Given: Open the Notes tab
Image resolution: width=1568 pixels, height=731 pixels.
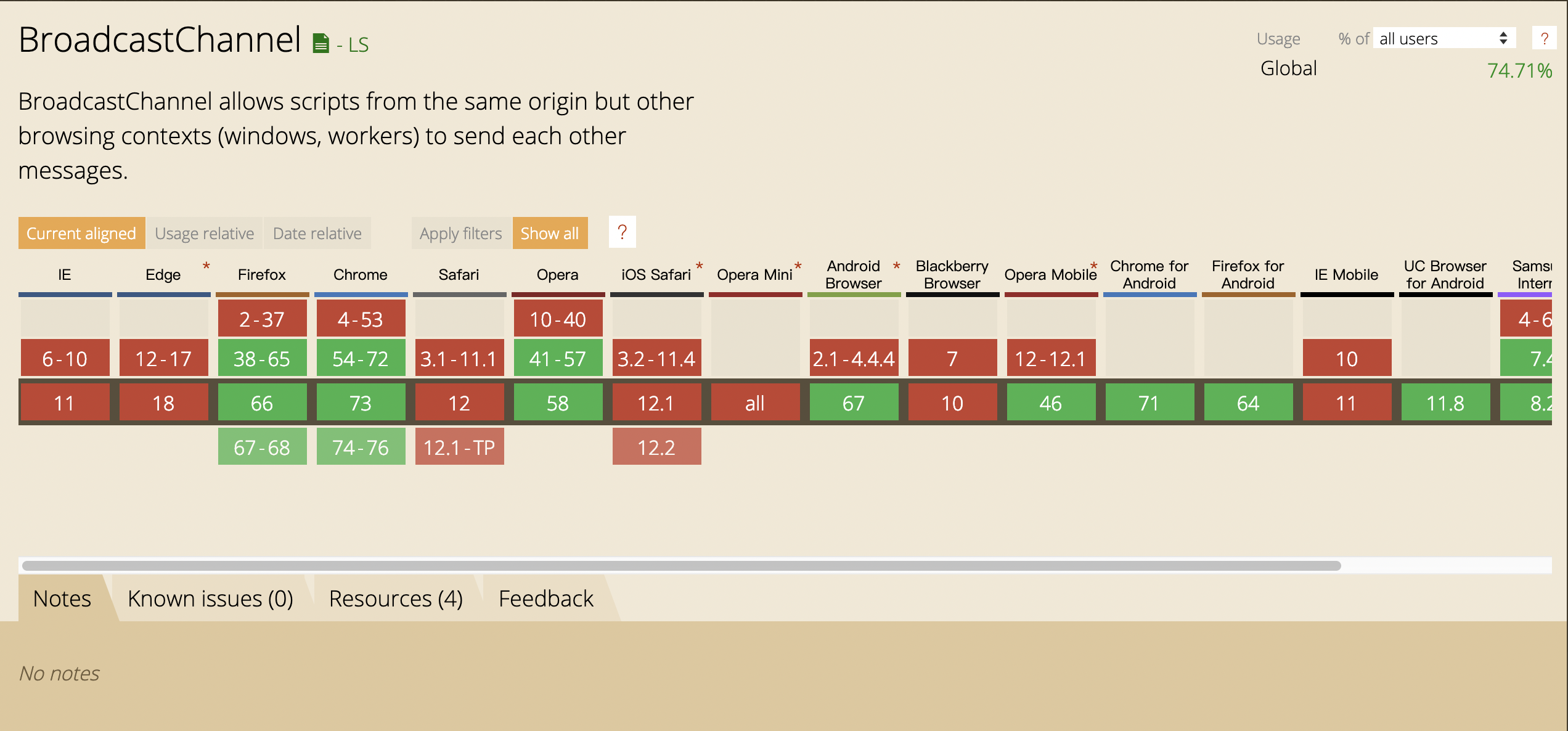Looking at the screenshot, I should click(62, 598).
